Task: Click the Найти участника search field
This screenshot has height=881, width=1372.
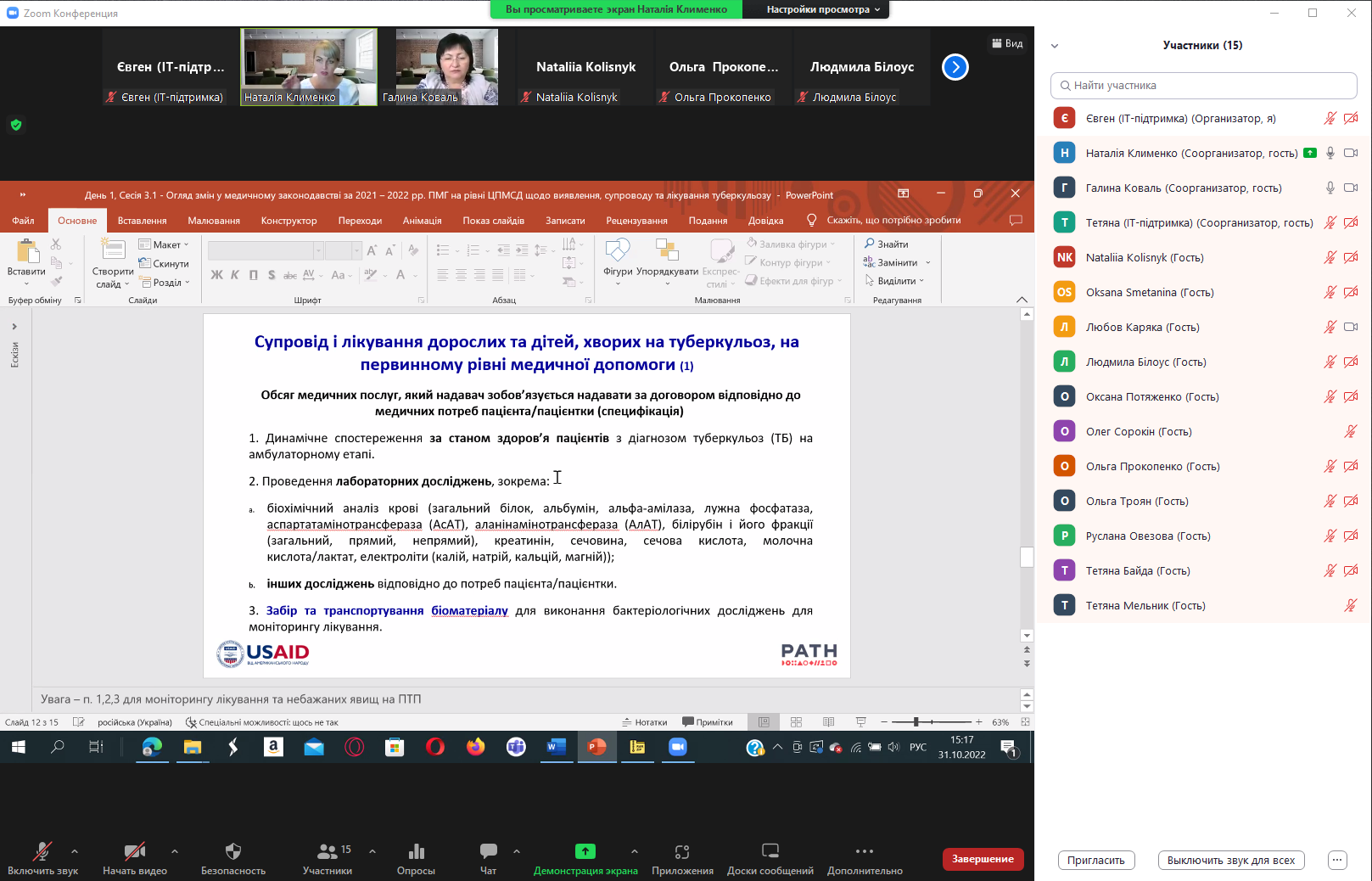Action: 1203,86
